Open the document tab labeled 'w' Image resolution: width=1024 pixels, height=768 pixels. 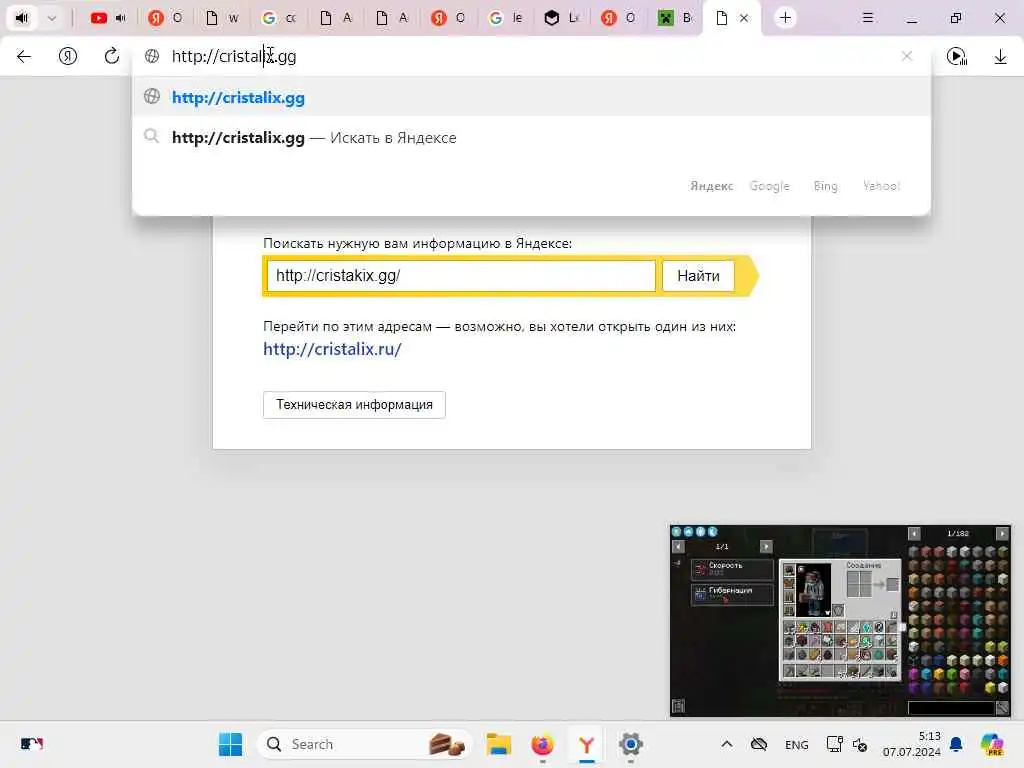221,18
